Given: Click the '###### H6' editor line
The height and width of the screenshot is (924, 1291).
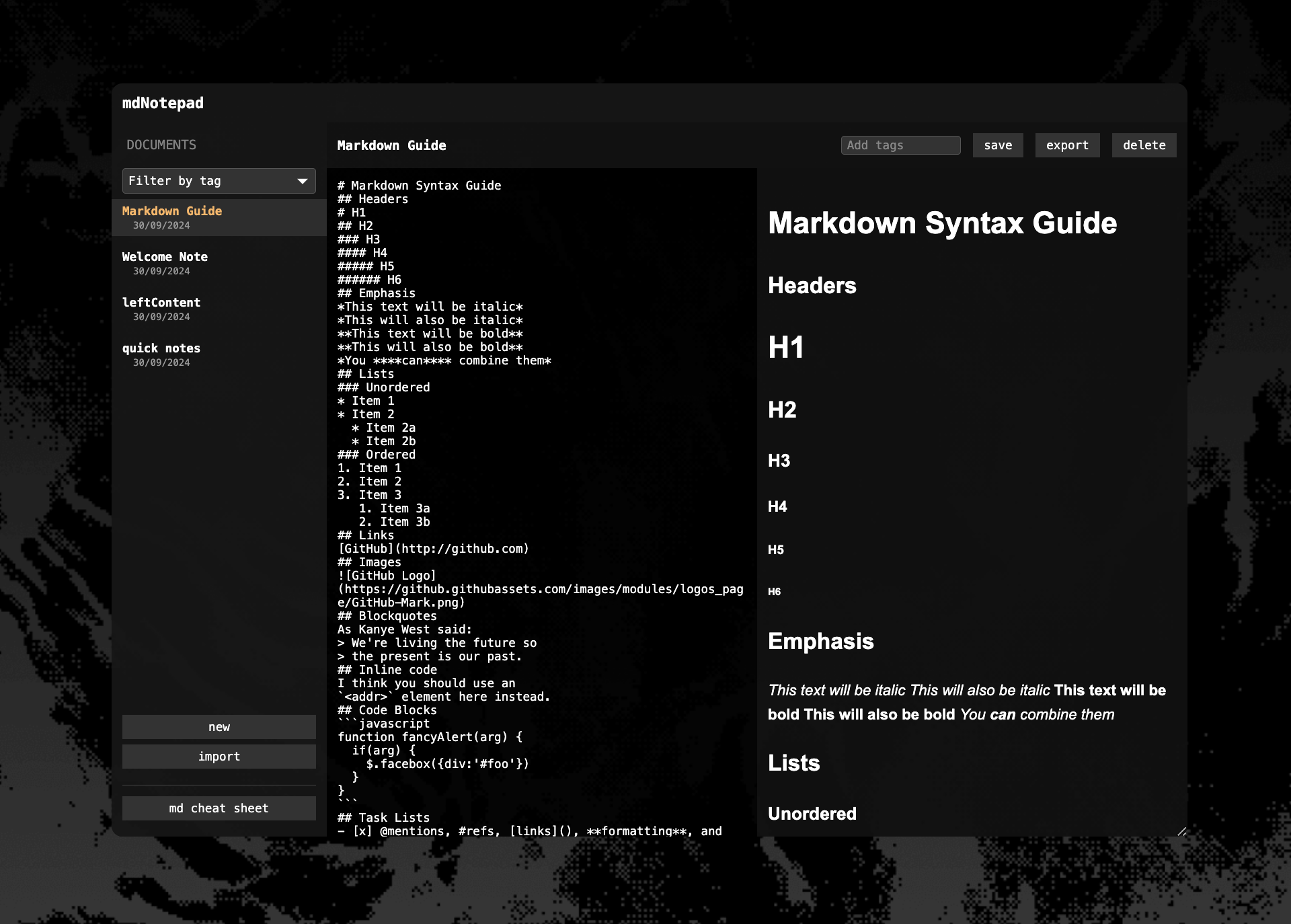Looking at the screenshot, I should pyautogui.click(x=369, y=280).
